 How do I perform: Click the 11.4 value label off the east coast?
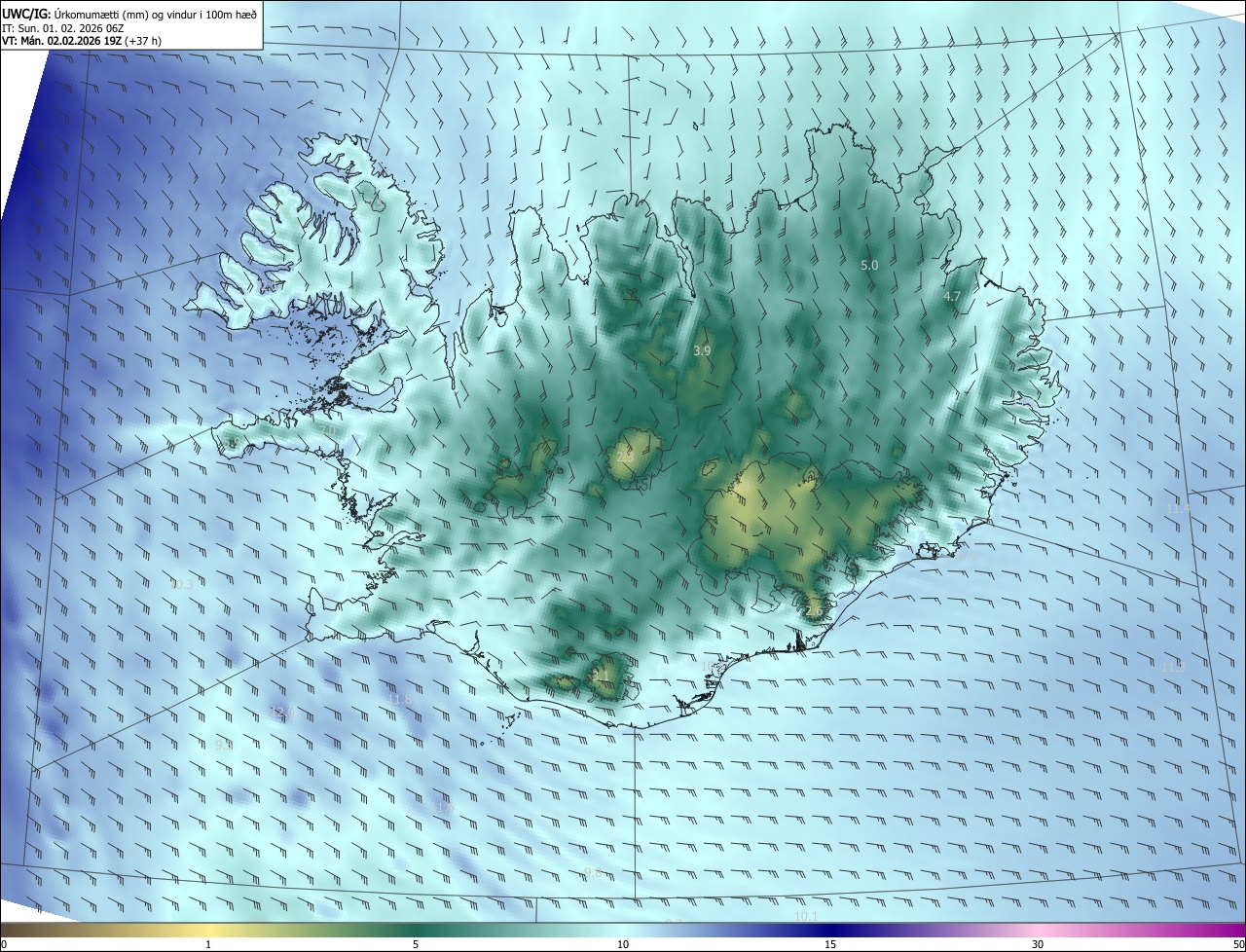click(x=1178, y=509)
